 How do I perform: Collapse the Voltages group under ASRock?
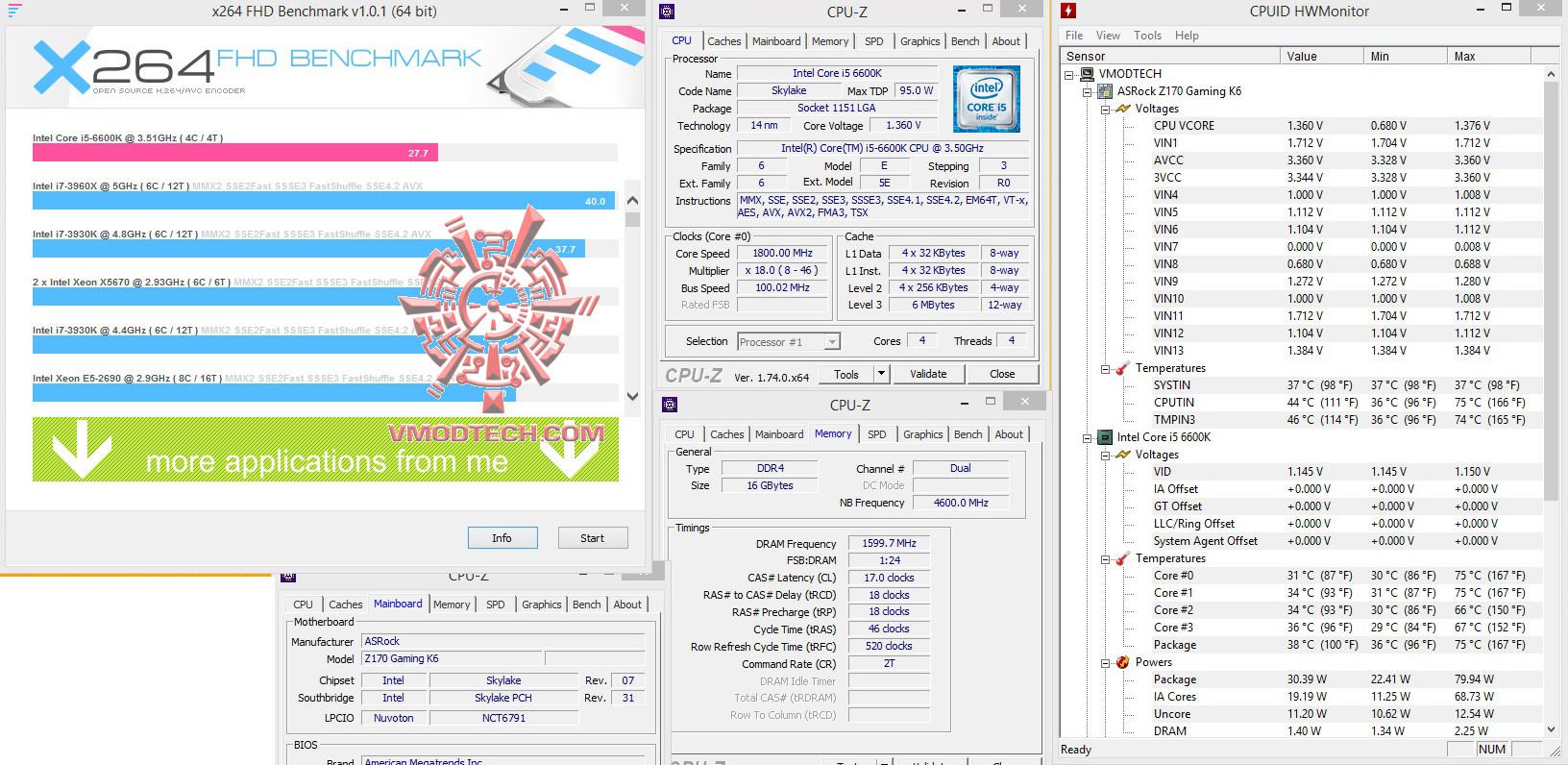tap(1105, 109)
